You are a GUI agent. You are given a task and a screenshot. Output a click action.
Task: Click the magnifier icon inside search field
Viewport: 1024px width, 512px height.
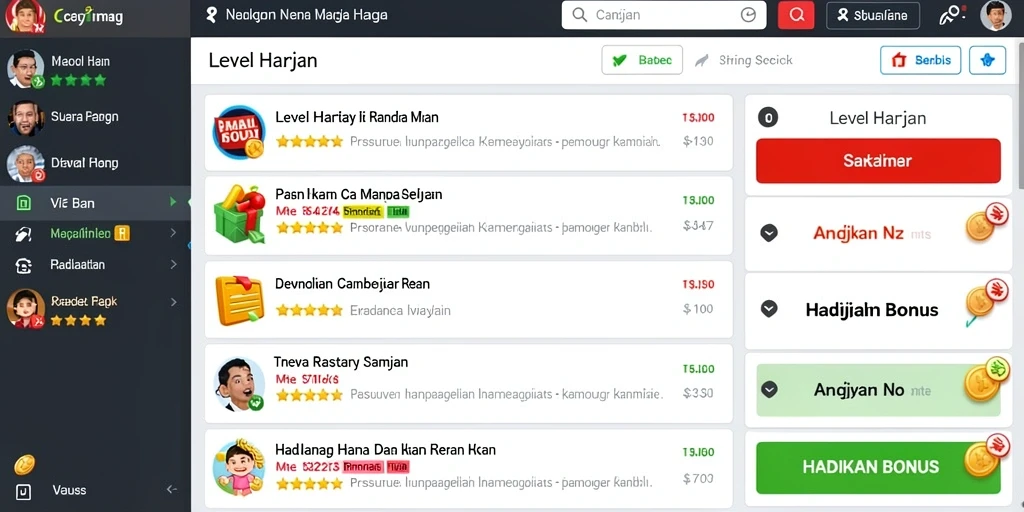pyautogui.click(x=579, y=15)
